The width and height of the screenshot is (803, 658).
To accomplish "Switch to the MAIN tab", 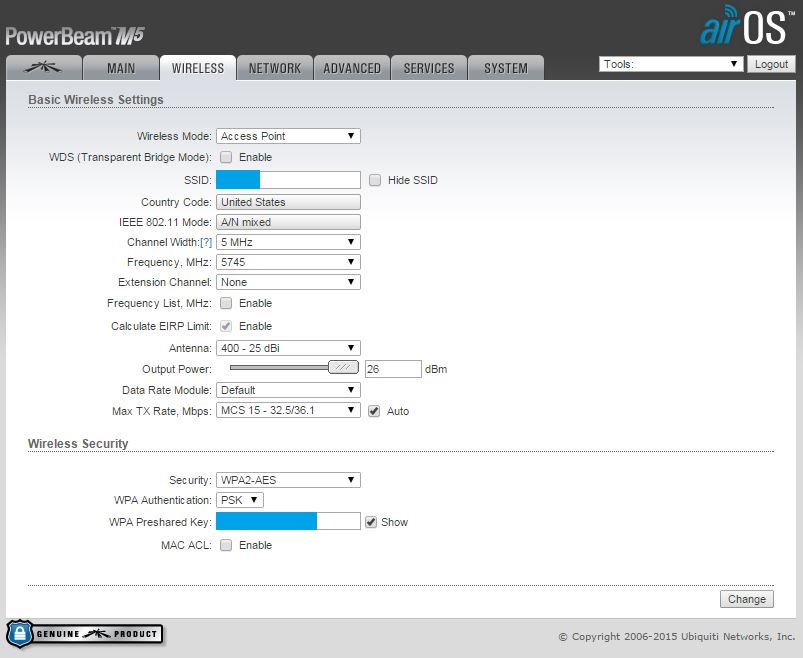I will [x=121, y=68].
